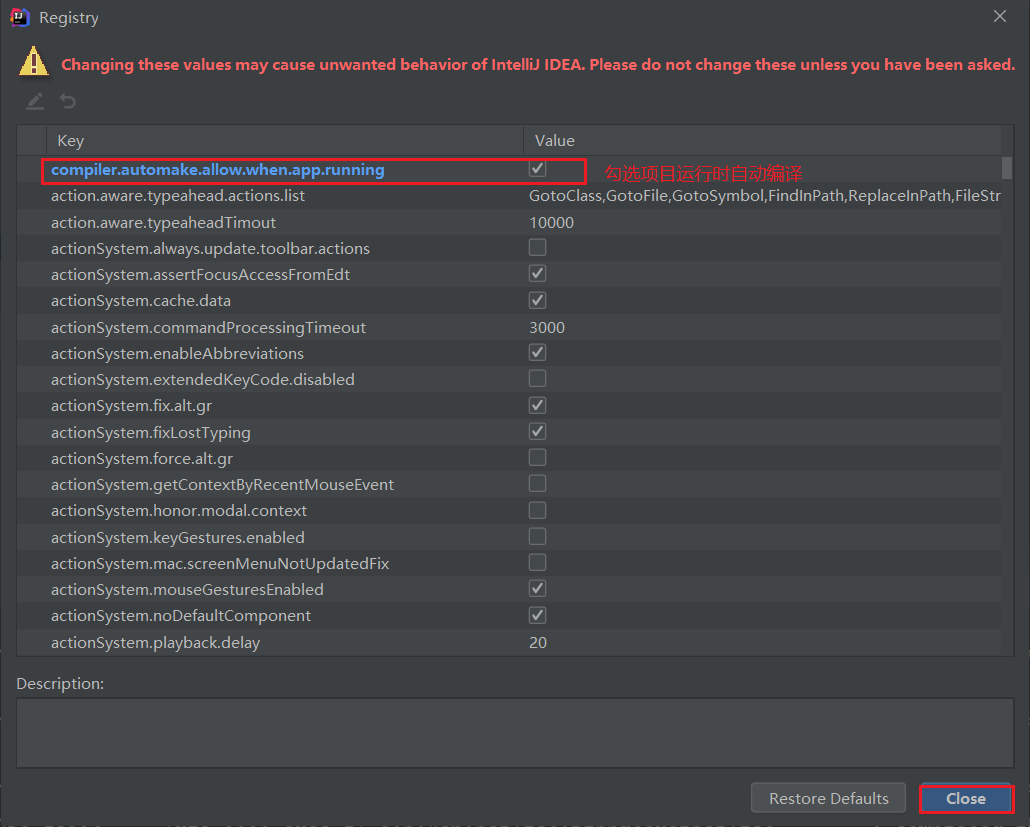The height and width of the screenshot is (827, 1030).
Task: Close the Registry dialog with X icon
Action: click(999, 16)
